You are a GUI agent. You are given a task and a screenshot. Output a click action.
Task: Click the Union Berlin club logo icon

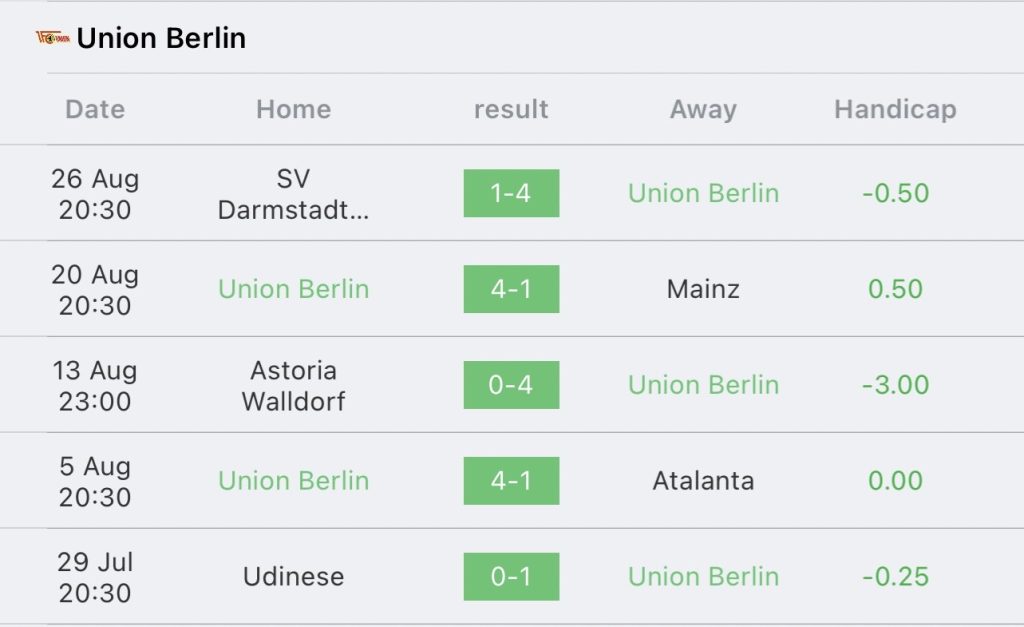[52, 39]
